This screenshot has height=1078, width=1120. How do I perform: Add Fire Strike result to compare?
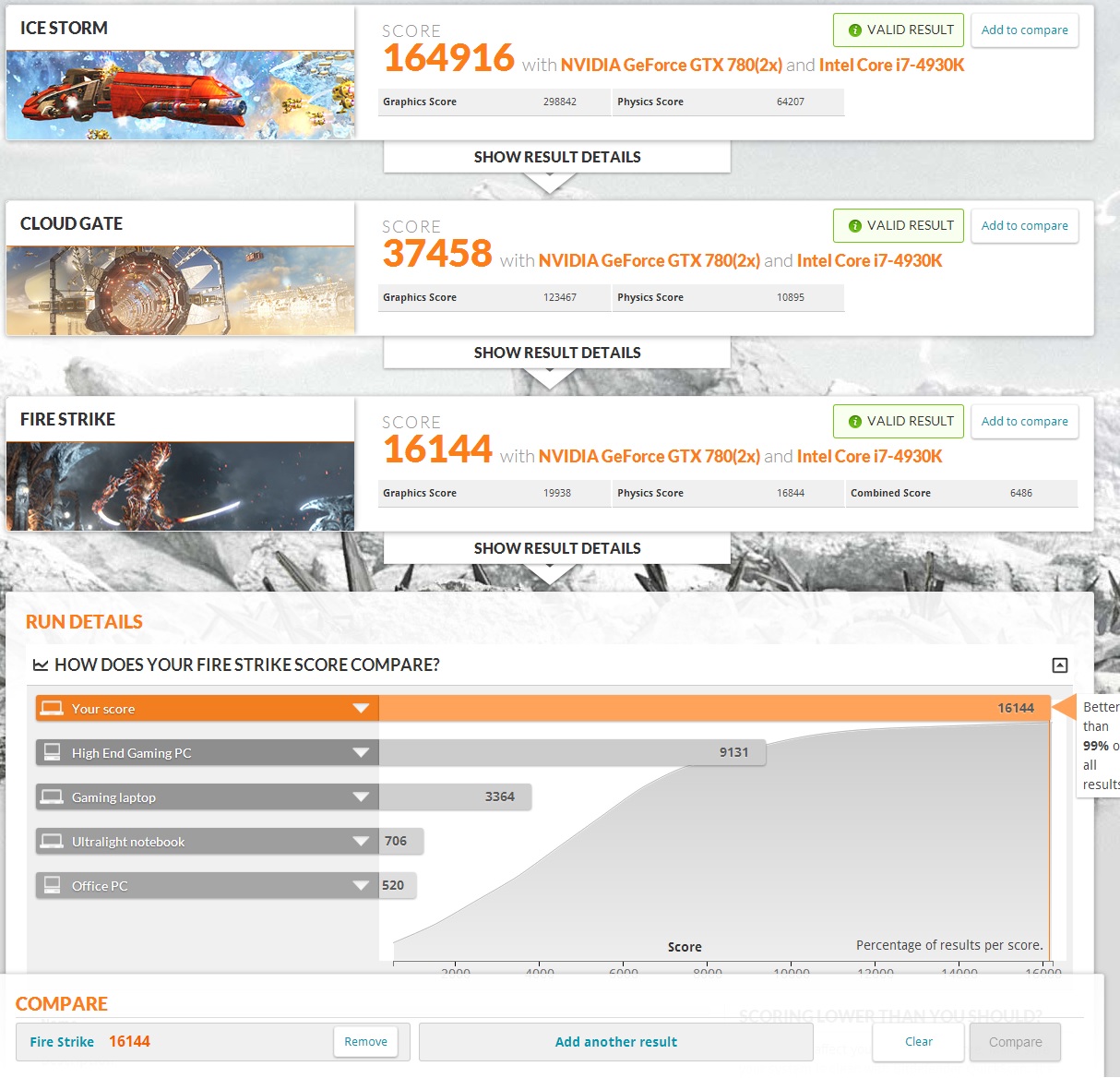1024,422
